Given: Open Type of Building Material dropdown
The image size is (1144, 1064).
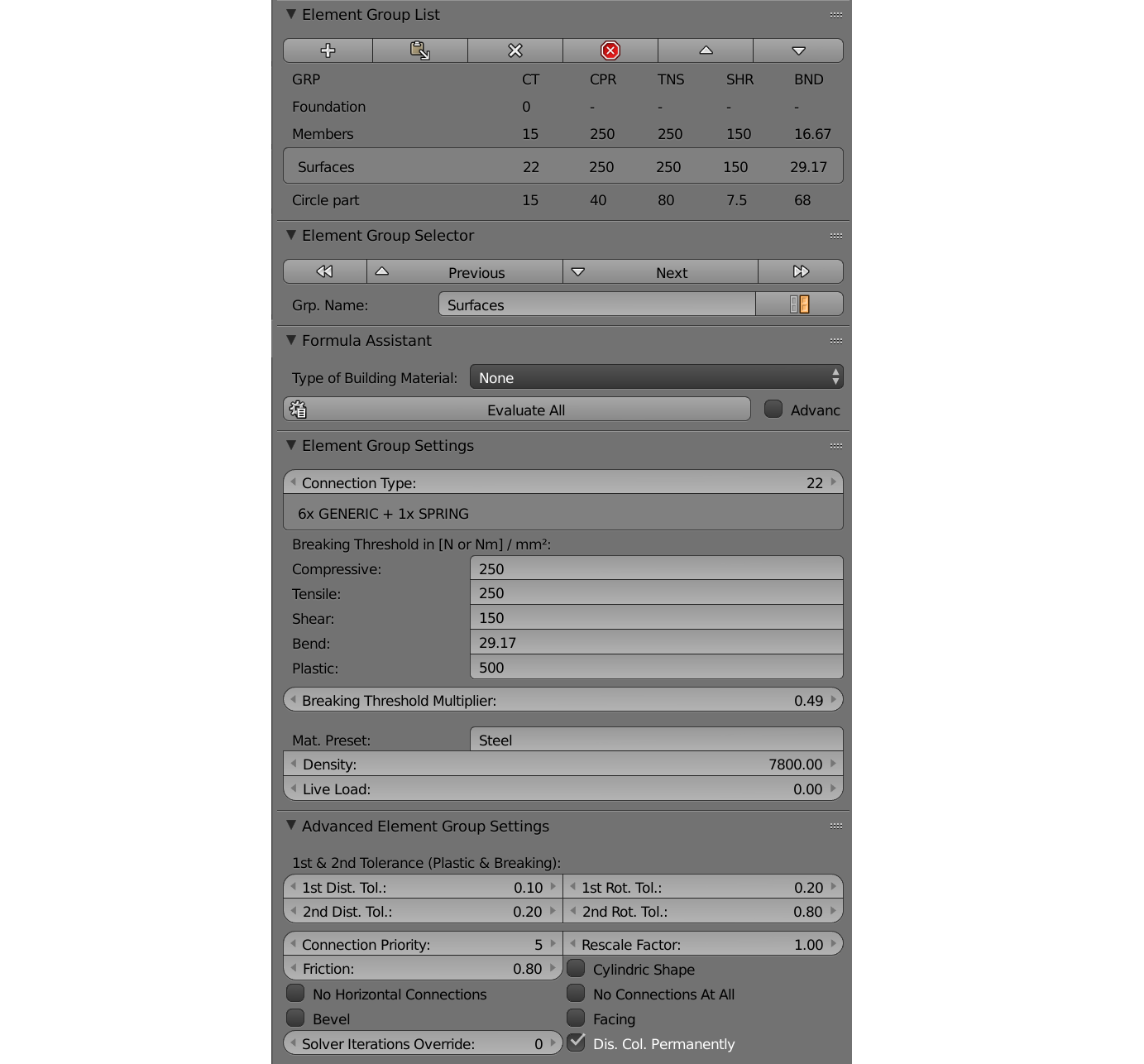Looking at the screenshot, I should [x=656, y=377].
